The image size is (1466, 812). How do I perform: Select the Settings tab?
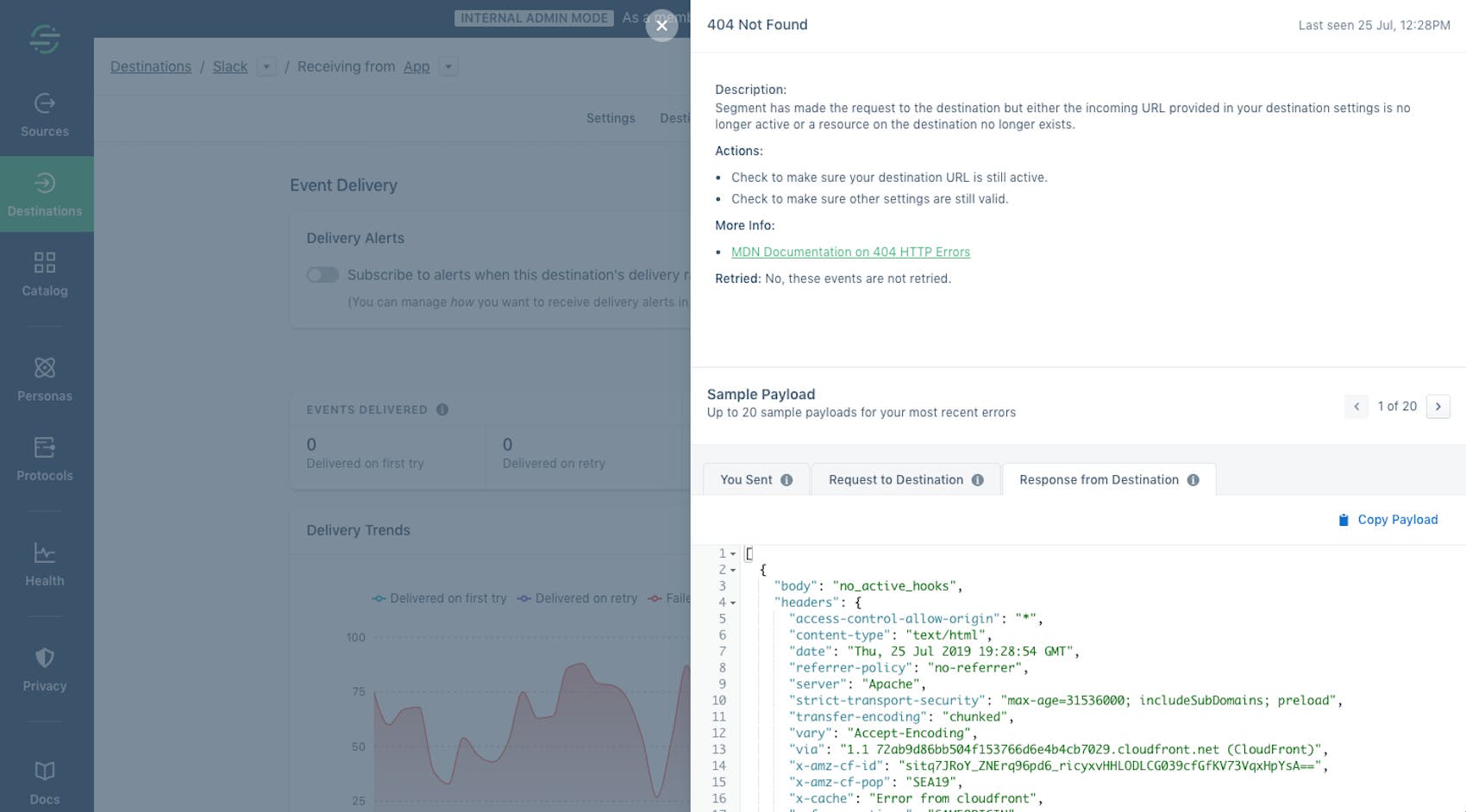[611, 118]
